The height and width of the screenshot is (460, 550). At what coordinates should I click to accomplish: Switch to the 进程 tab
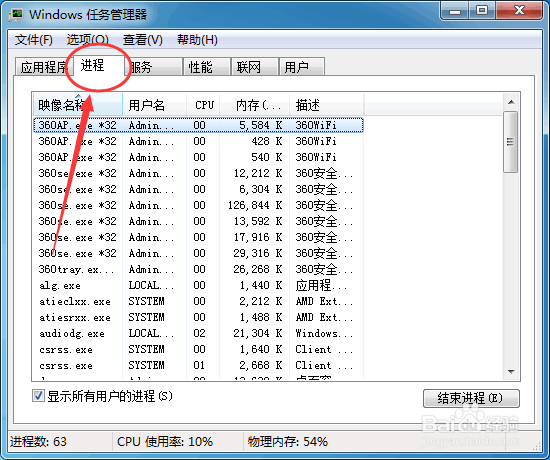coord(99,65)
